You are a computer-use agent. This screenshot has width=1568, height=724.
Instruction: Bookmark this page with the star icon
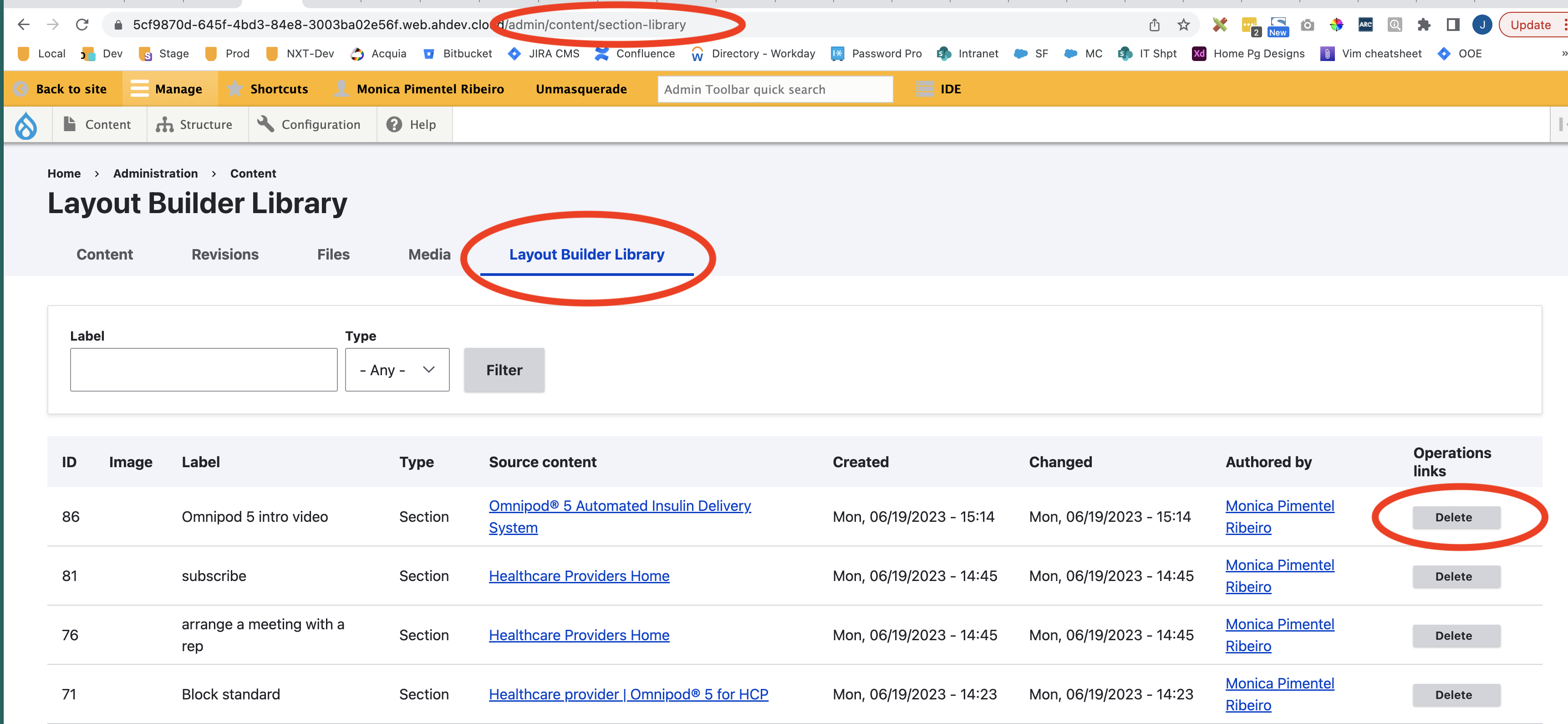(x=1183, y=24)
